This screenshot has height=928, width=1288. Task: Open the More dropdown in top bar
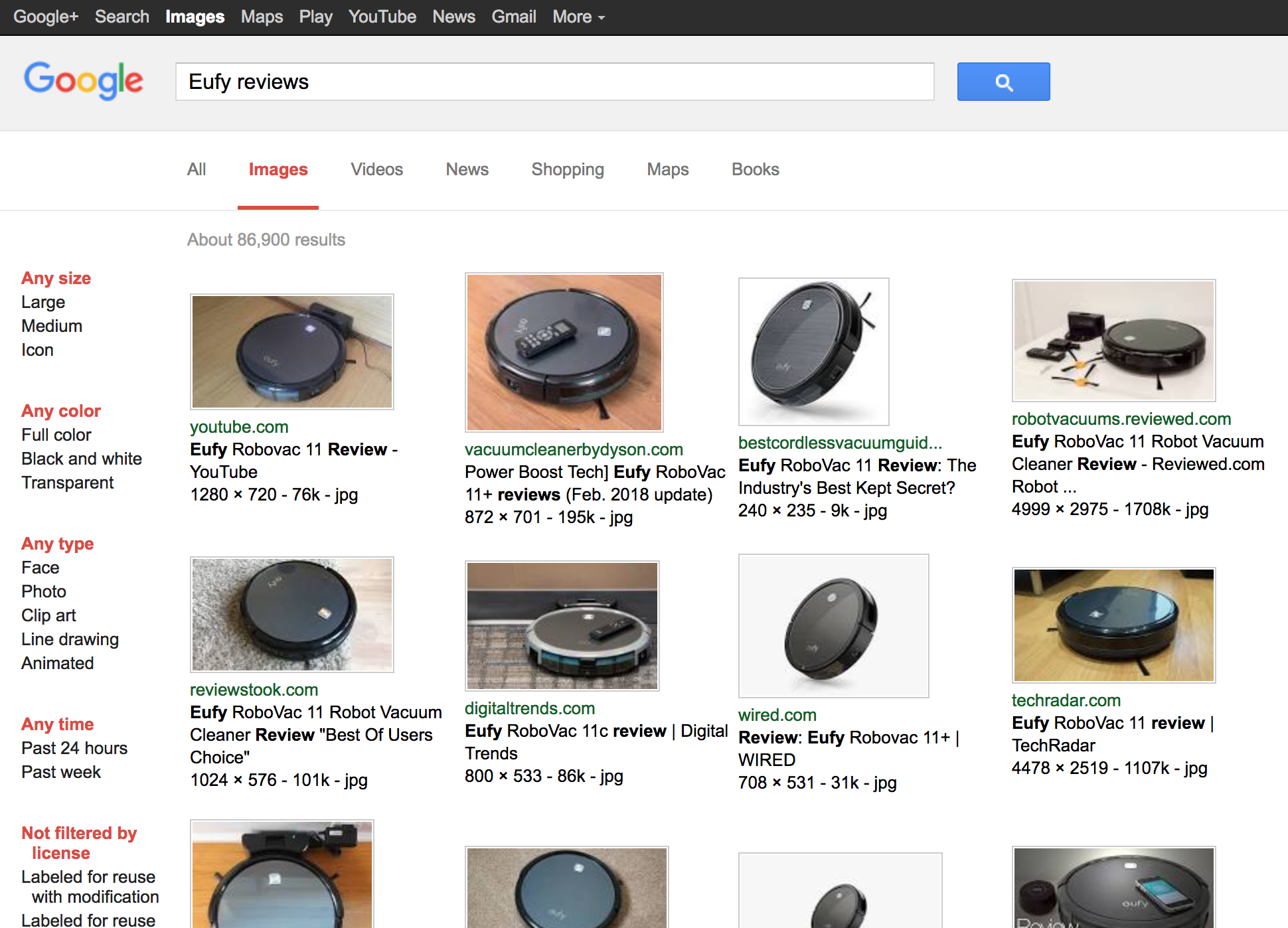[x=578, y=17]
